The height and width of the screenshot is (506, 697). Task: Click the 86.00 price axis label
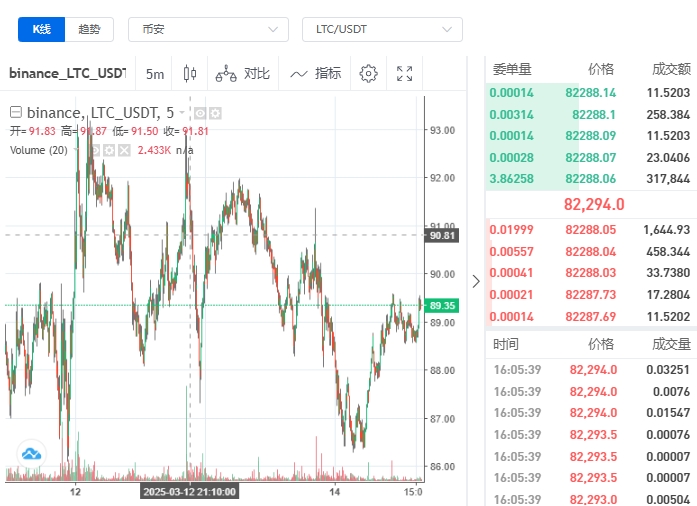click(x=442, y=466)
